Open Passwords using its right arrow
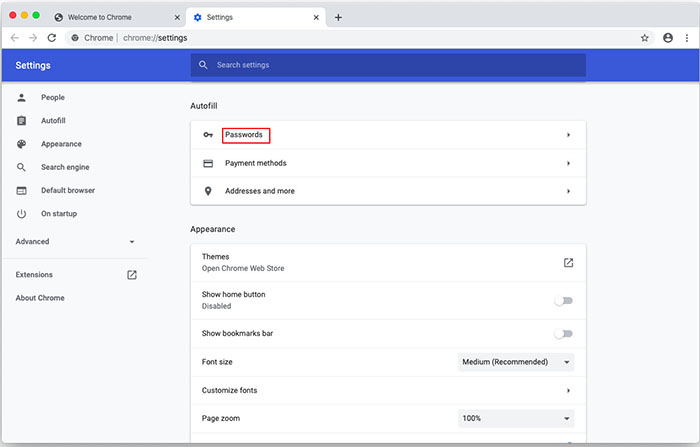The width and height of the screenshot is (700, 447). click(x=568, y=135)
